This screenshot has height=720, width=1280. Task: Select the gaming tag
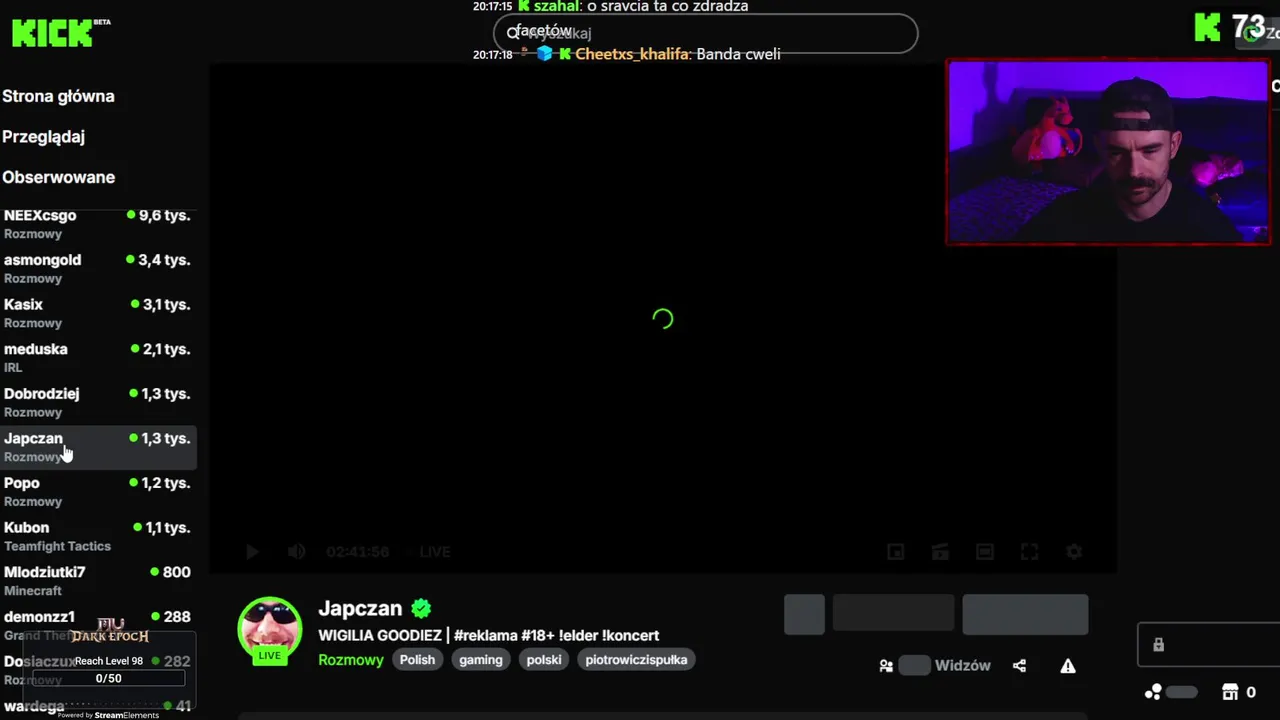click(481, 660)
